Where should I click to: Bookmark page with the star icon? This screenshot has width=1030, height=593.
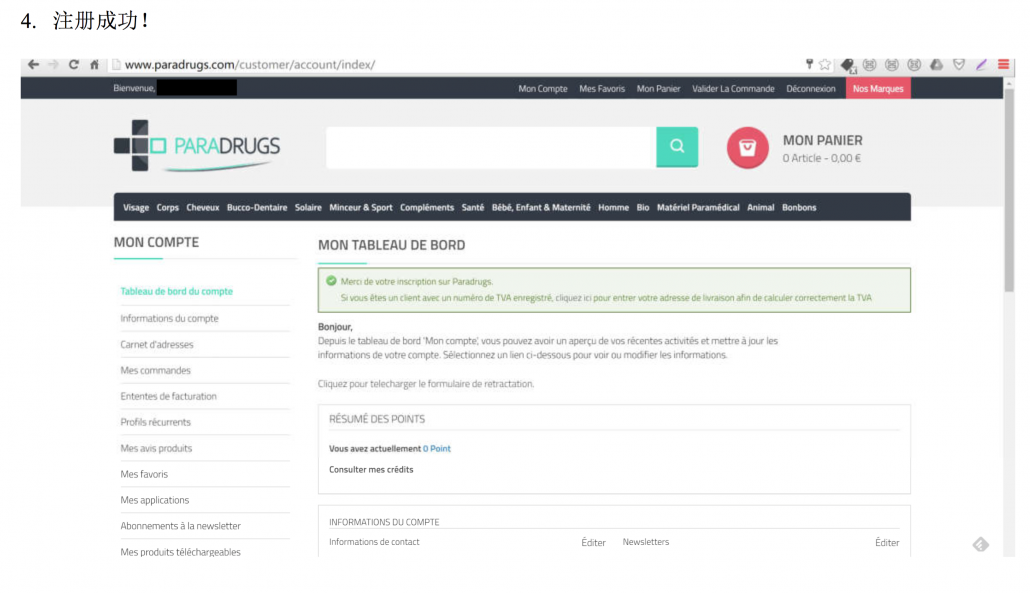[x=825, y=65]
